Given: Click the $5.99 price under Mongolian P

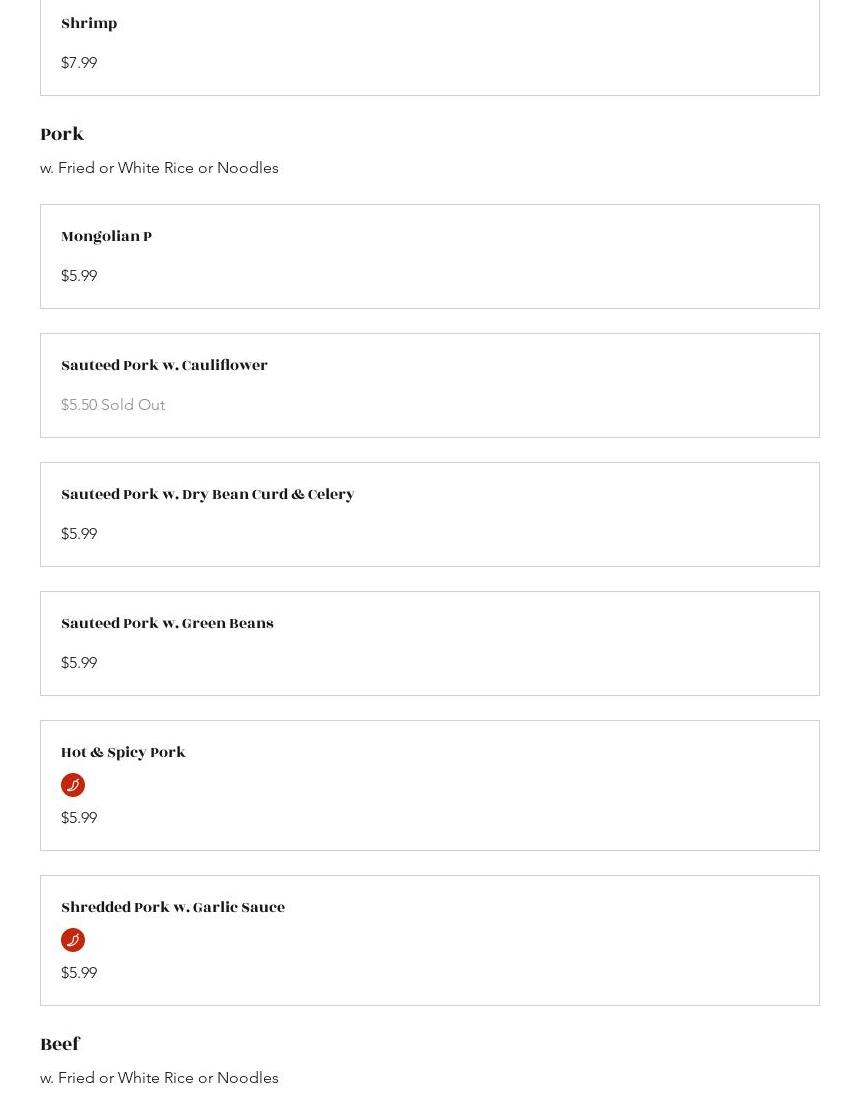Looking at the screenshot, I should 79,276.
